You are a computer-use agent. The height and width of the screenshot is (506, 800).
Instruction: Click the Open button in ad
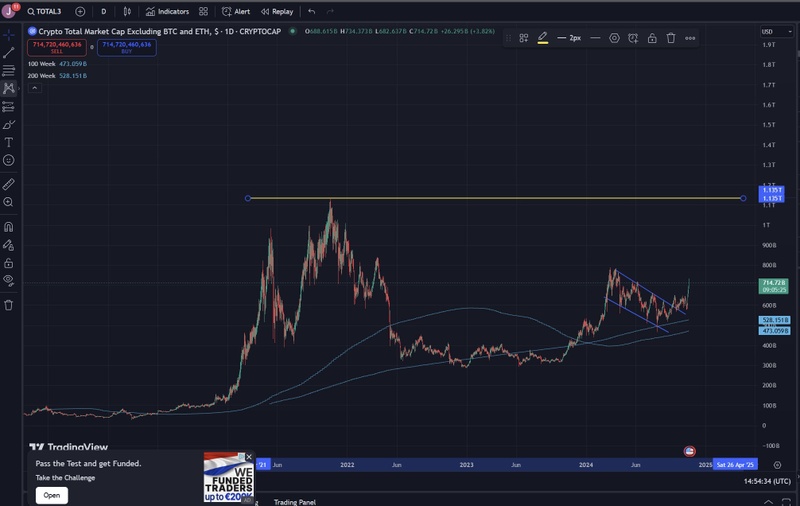[52, 495]
